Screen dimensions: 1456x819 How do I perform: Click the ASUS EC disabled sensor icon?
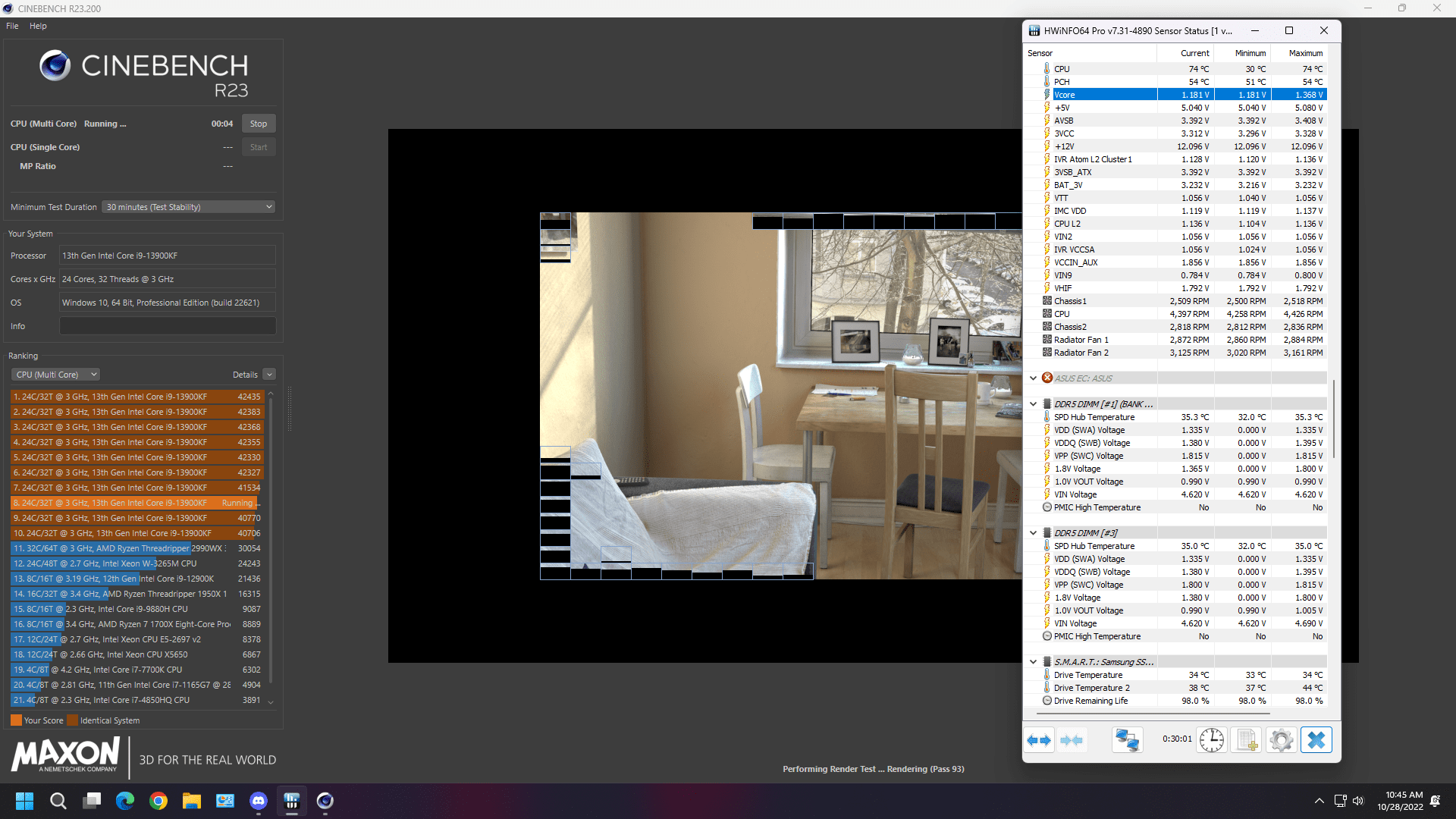tap(1047, 378)
